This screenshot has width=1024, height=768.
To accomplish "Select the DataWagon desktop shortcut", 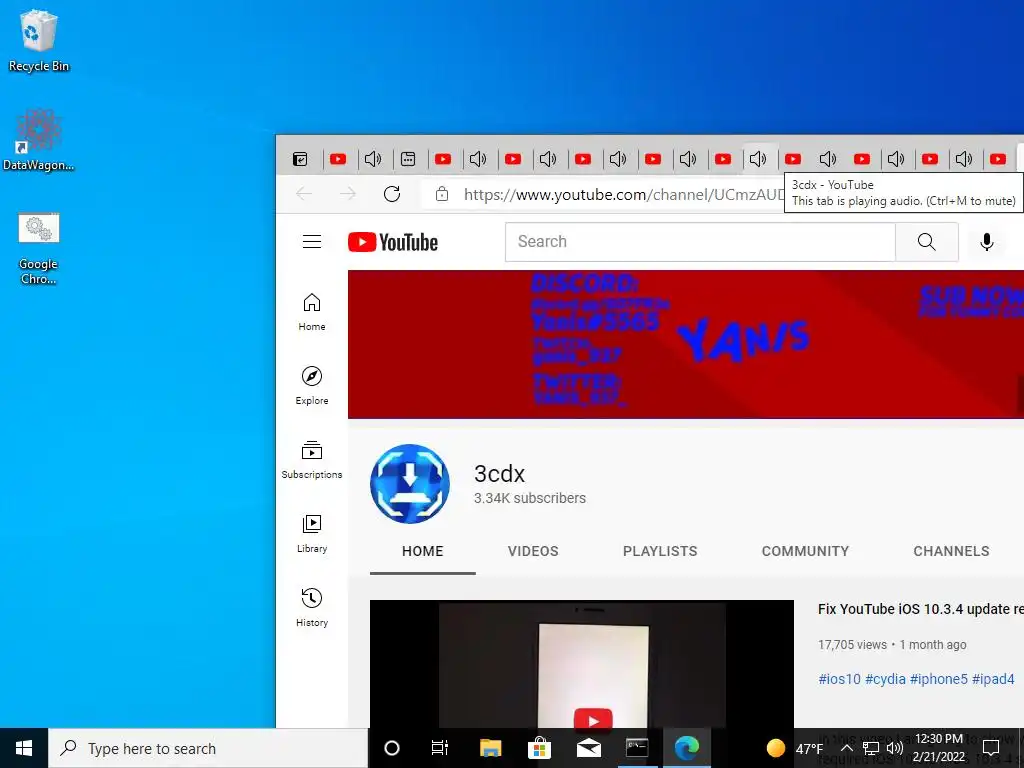I will click(39, 140).
